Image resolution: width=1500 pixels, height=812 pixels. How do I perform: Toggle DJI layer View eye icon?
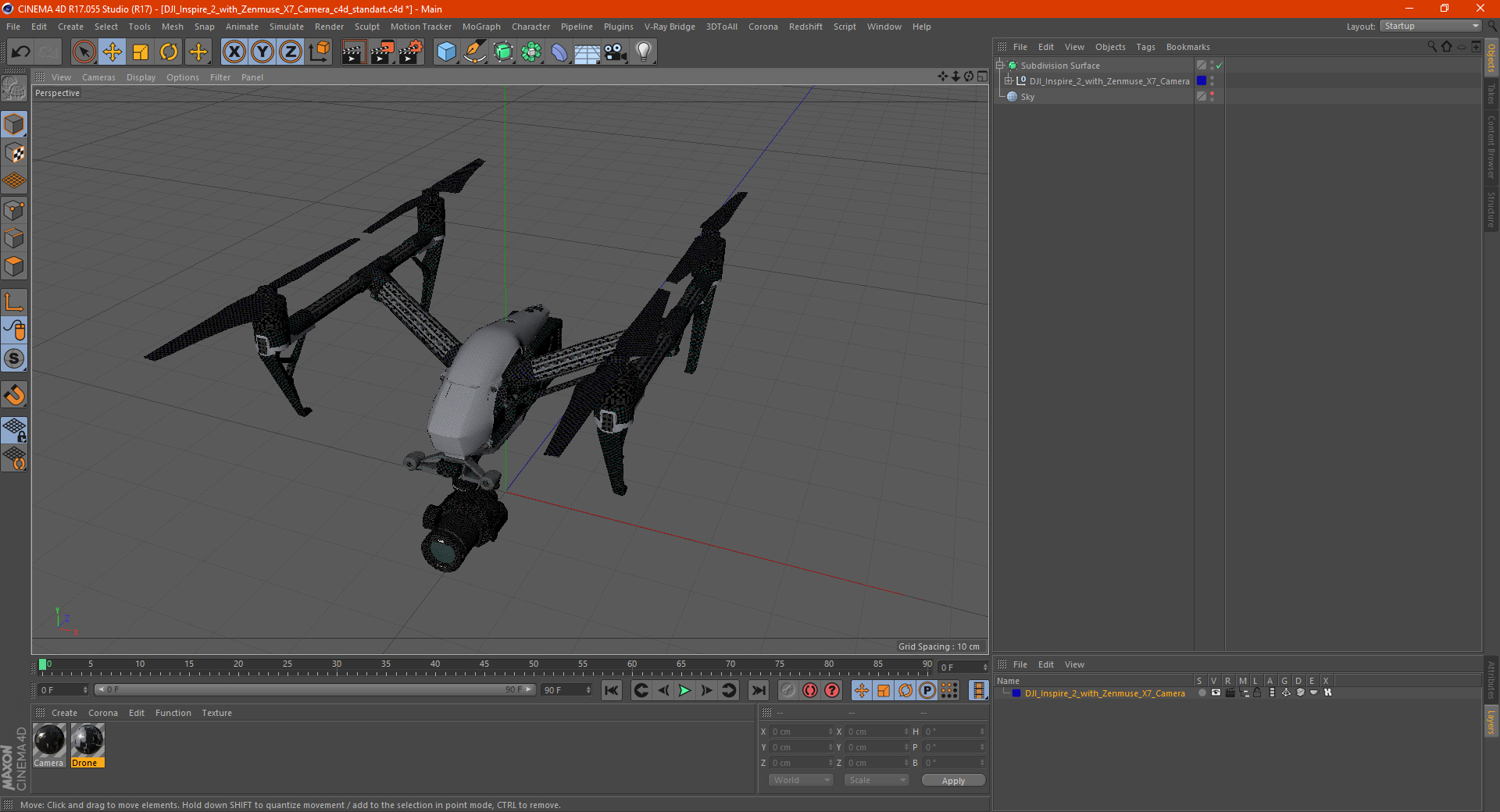[x=1216, y=693]
